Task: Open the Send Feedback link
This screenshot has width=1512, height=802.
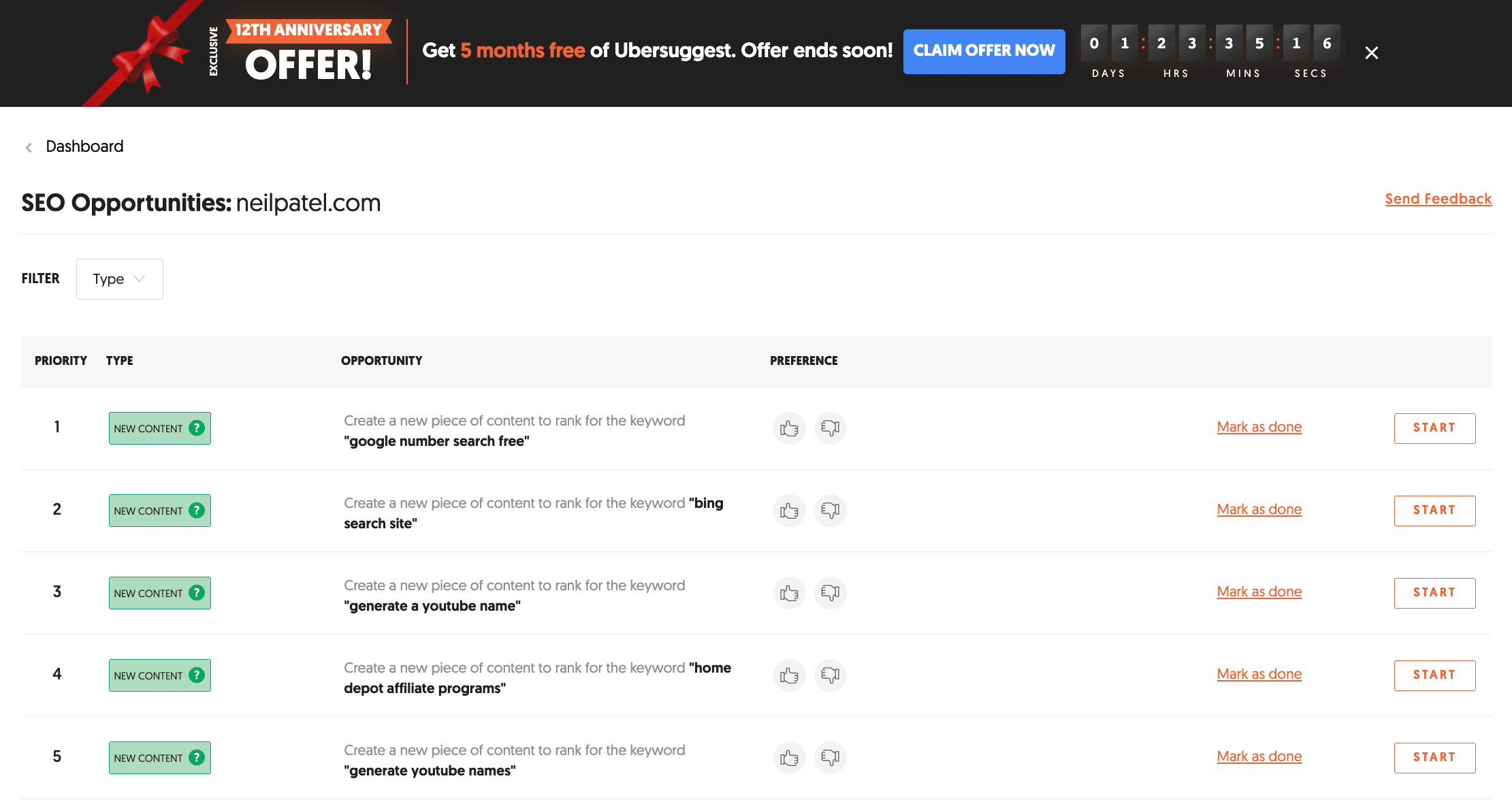Action: [1438, 199]
